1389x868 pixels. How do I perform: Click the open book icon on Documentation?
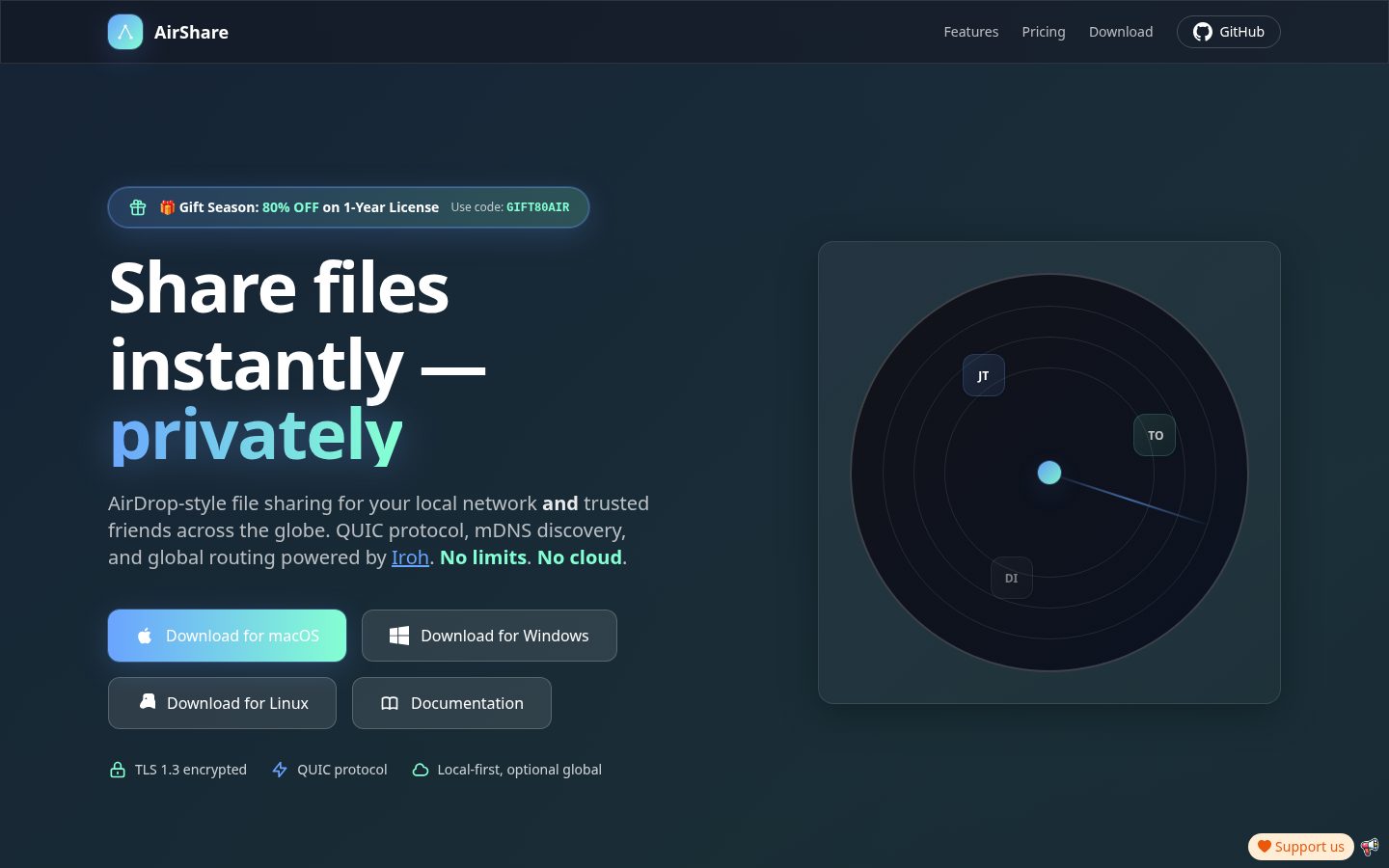[390, 703]
